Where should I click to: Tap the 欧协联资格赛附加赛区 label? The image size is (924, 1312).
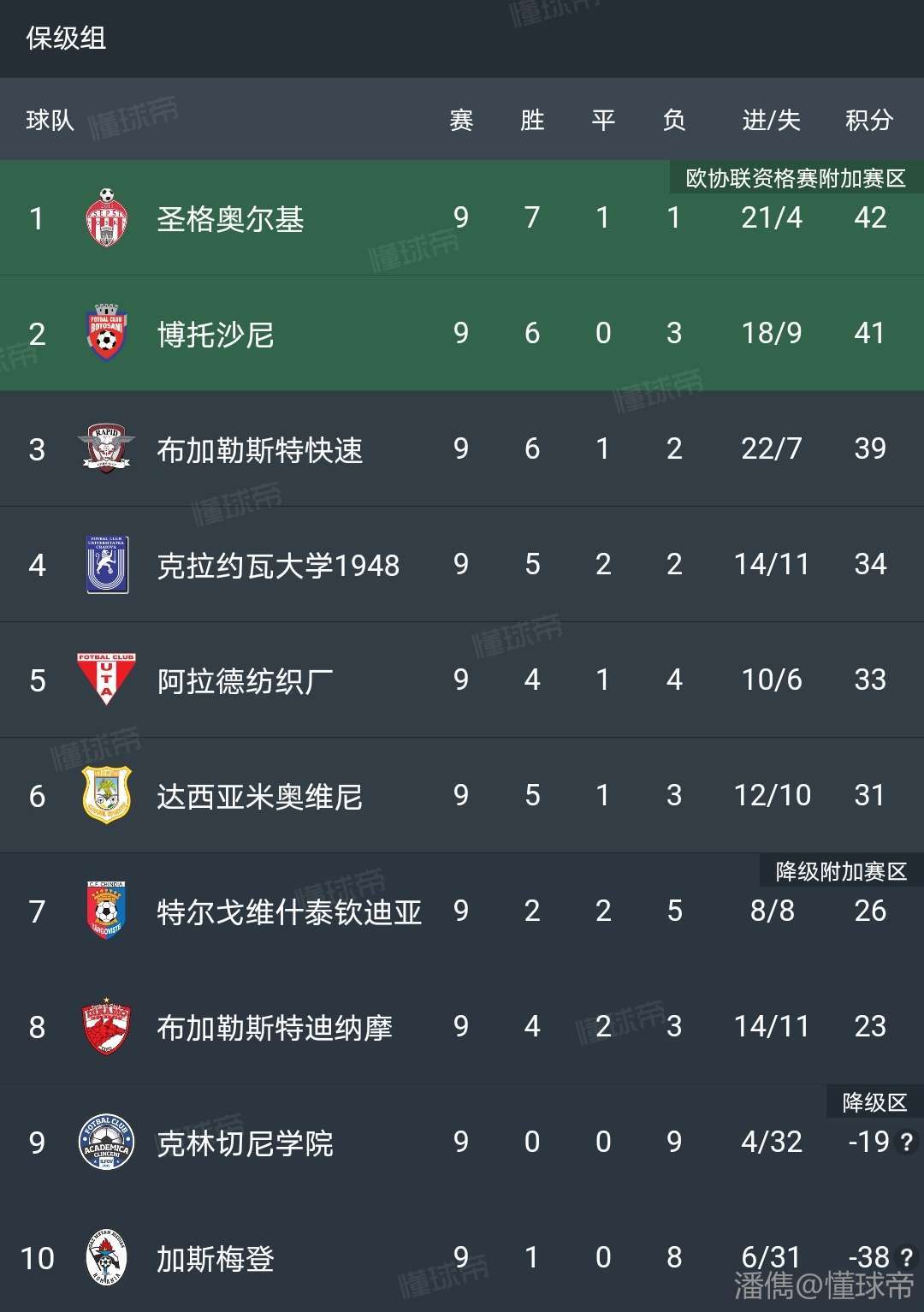(x=796, y=178)
